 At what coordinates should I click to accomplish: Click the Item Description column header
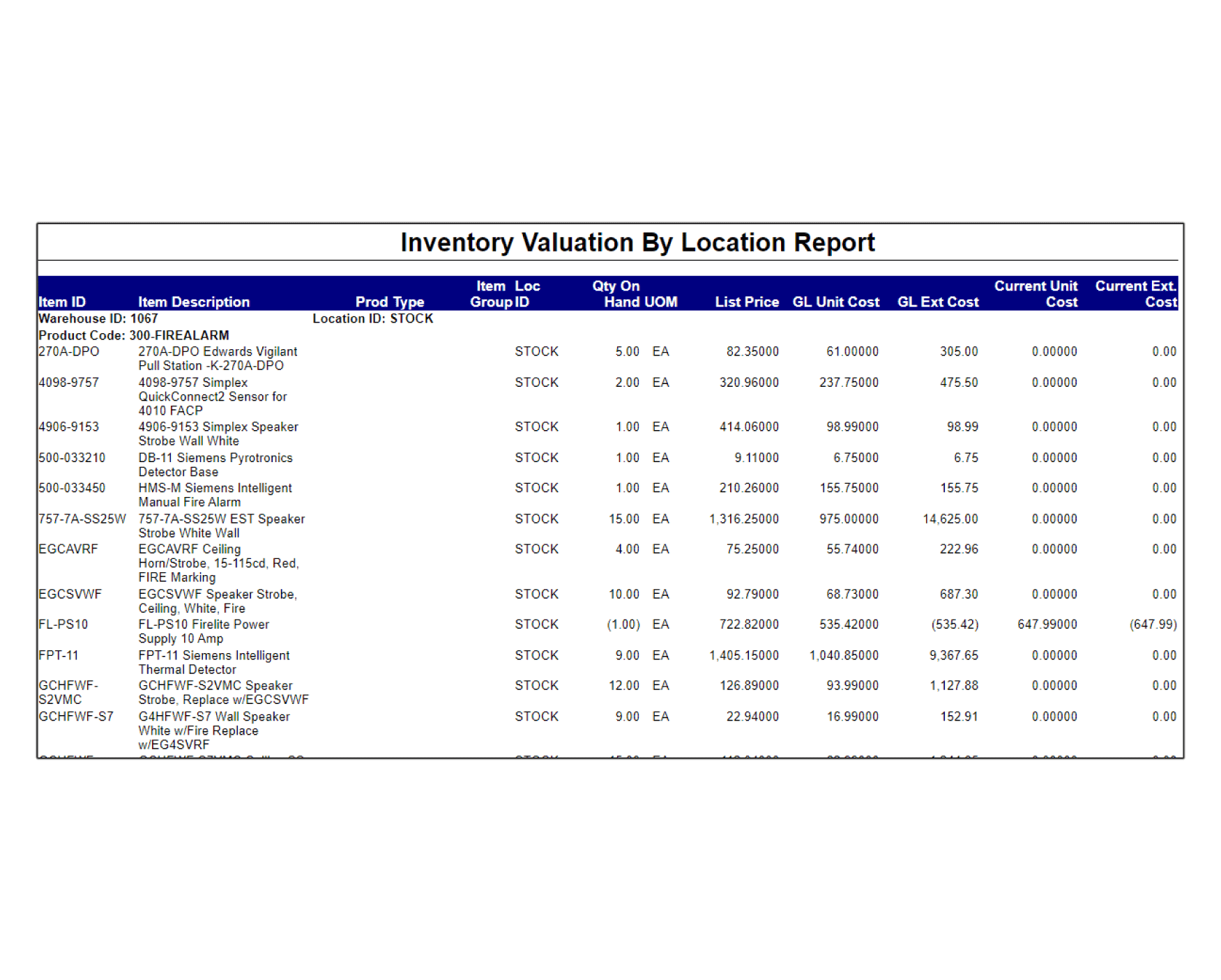[x=193, y=302]
